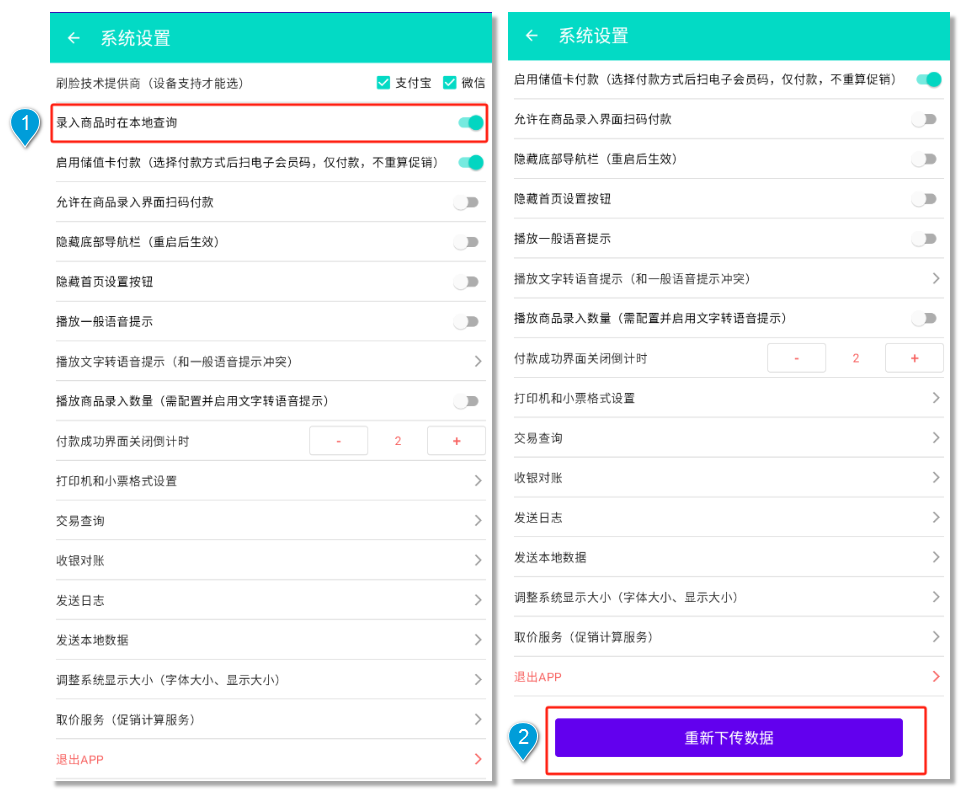Open 收银对账 chevron in right panel

936,477
